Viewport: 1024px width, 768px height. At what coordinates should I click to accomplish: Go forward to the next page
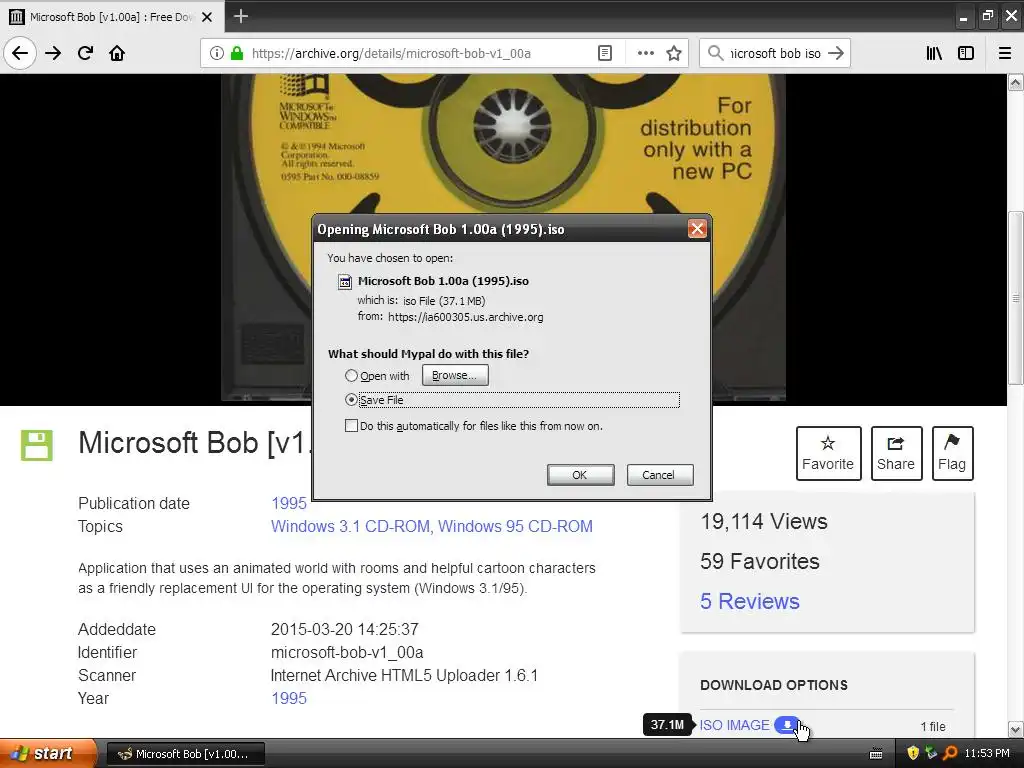click(x=53, y=53)
